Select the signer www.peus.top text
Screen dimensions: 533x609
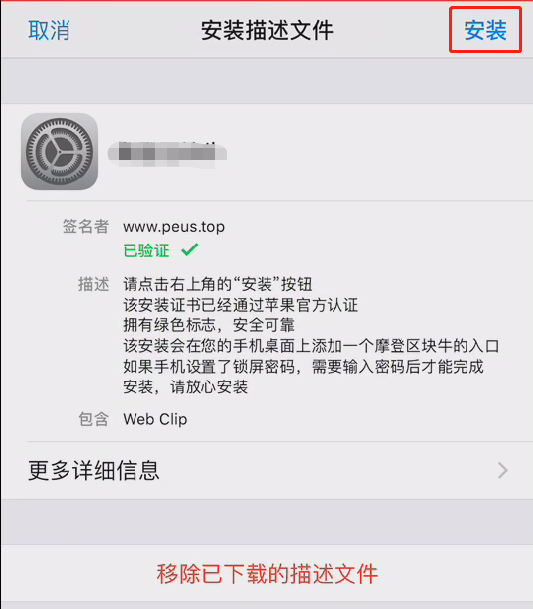click(x=174, y=227)
